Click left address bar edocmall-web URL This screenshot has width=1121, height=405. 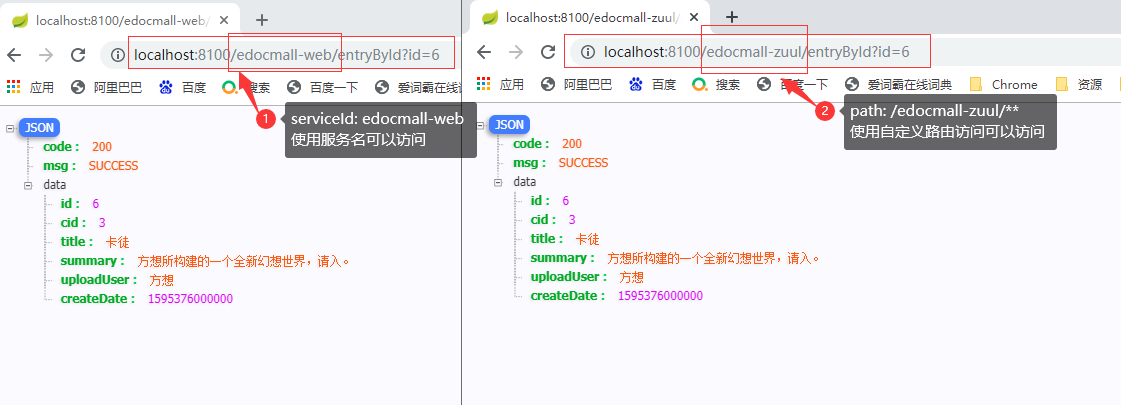(286, 54)
